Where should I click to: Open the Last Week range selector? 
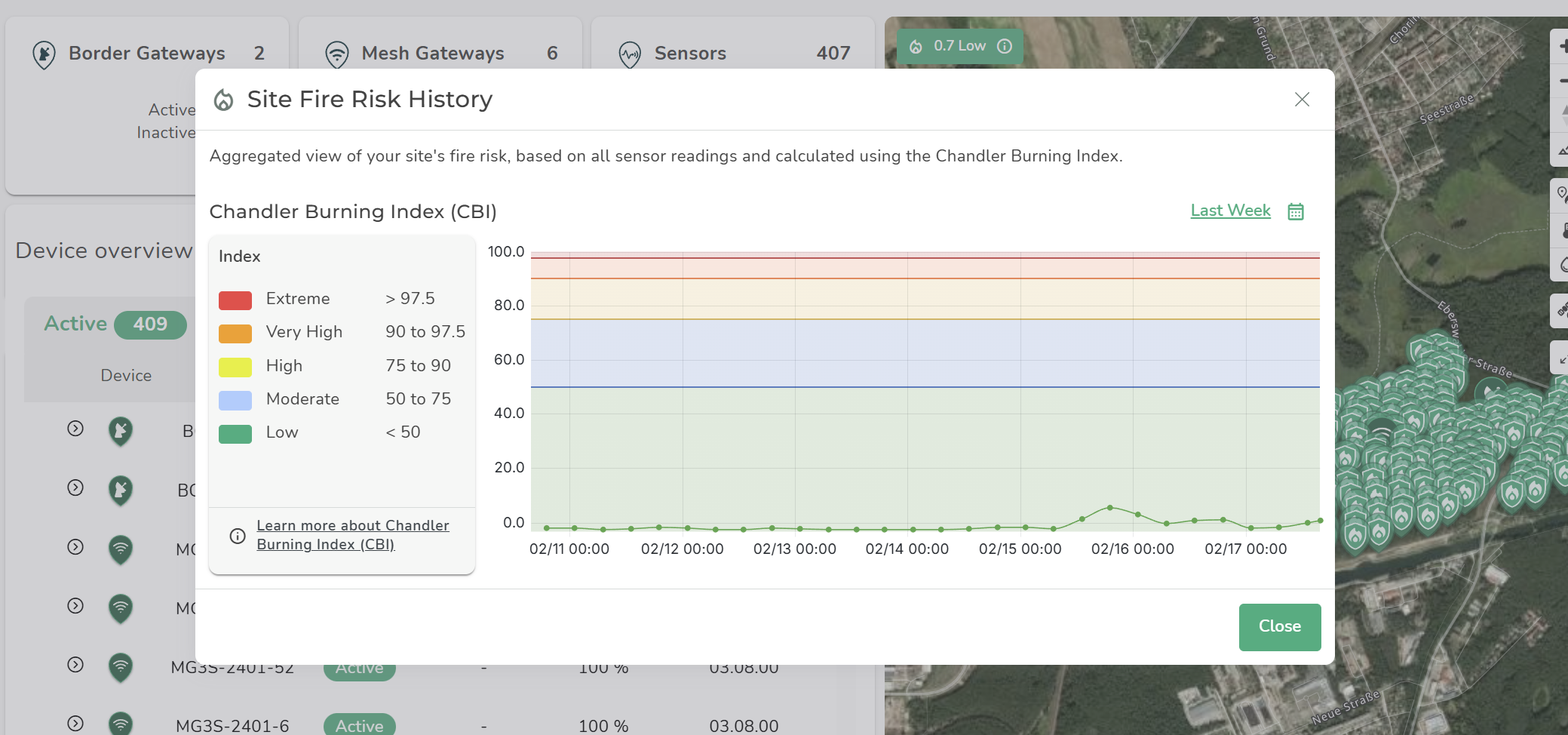(1229, 211)
